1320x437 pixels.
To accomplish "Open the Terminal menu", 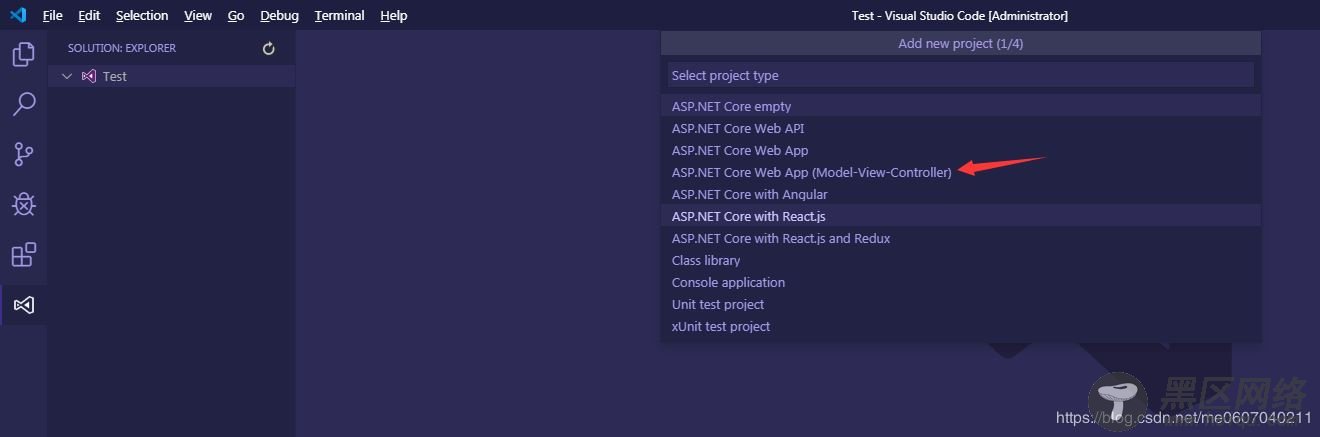I will point(340,15).
